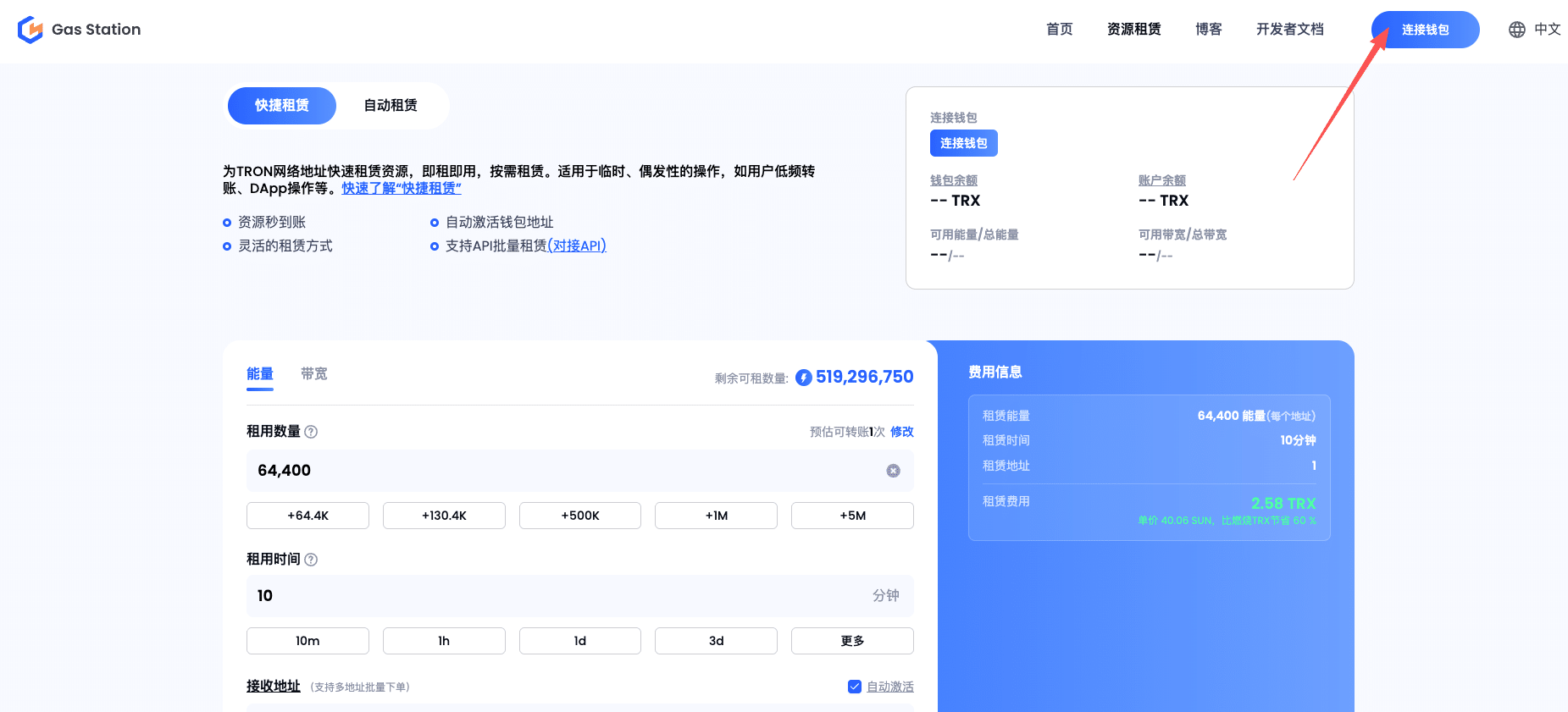The height and width of the screenshot is (712, 1568).
Task: Clear the 64,400 amount with the X icon
Action: 893,471
